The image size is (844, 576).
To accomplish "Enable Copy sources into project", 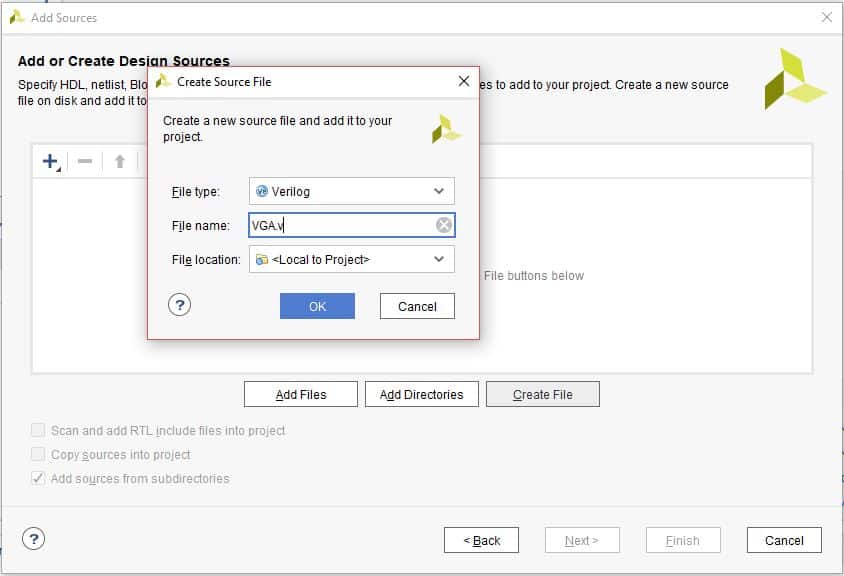I will (38, 454).
